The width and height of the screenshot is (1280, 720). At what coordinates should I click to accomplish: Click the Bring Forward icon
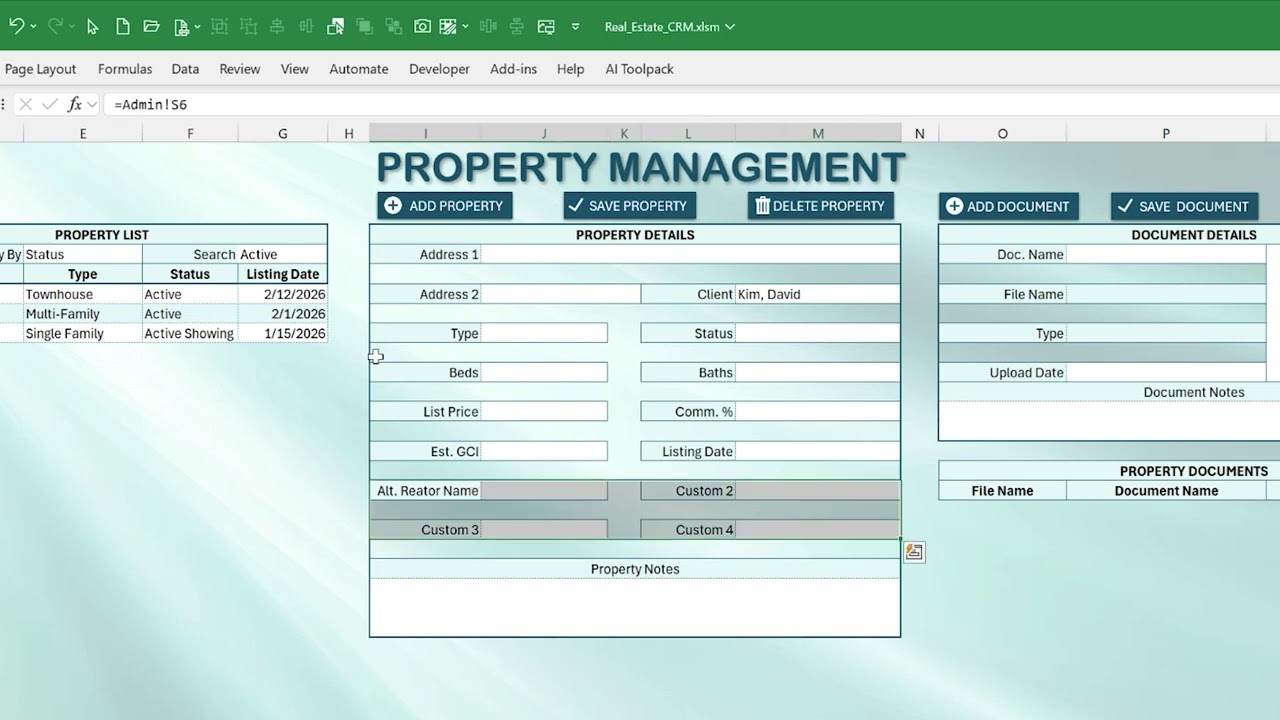pos(364,27)
